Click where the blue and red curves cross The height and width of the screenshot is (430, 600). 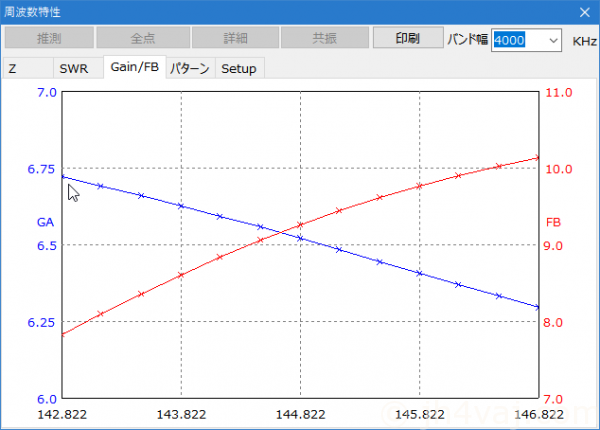(x=291, y=234)
